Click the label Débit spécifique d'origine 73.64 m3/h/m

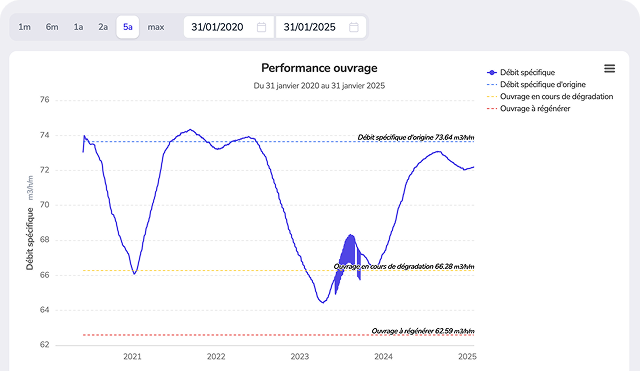point(416,137)
